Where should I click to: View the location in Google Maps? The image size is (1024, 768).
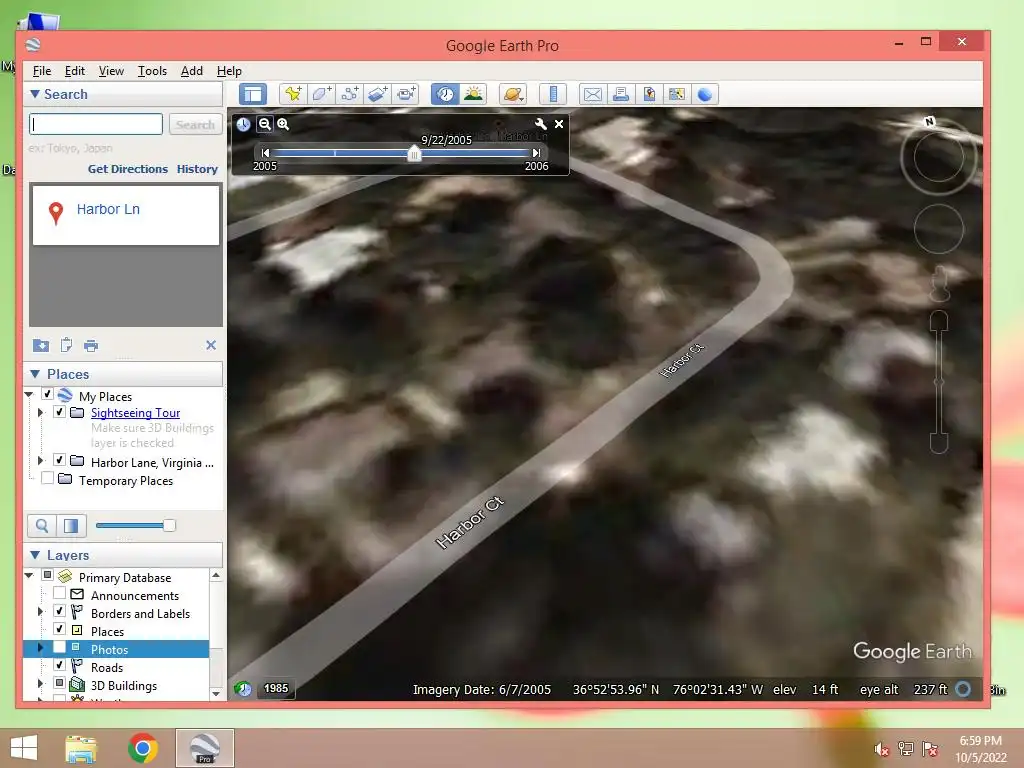[x=677, y=94]
